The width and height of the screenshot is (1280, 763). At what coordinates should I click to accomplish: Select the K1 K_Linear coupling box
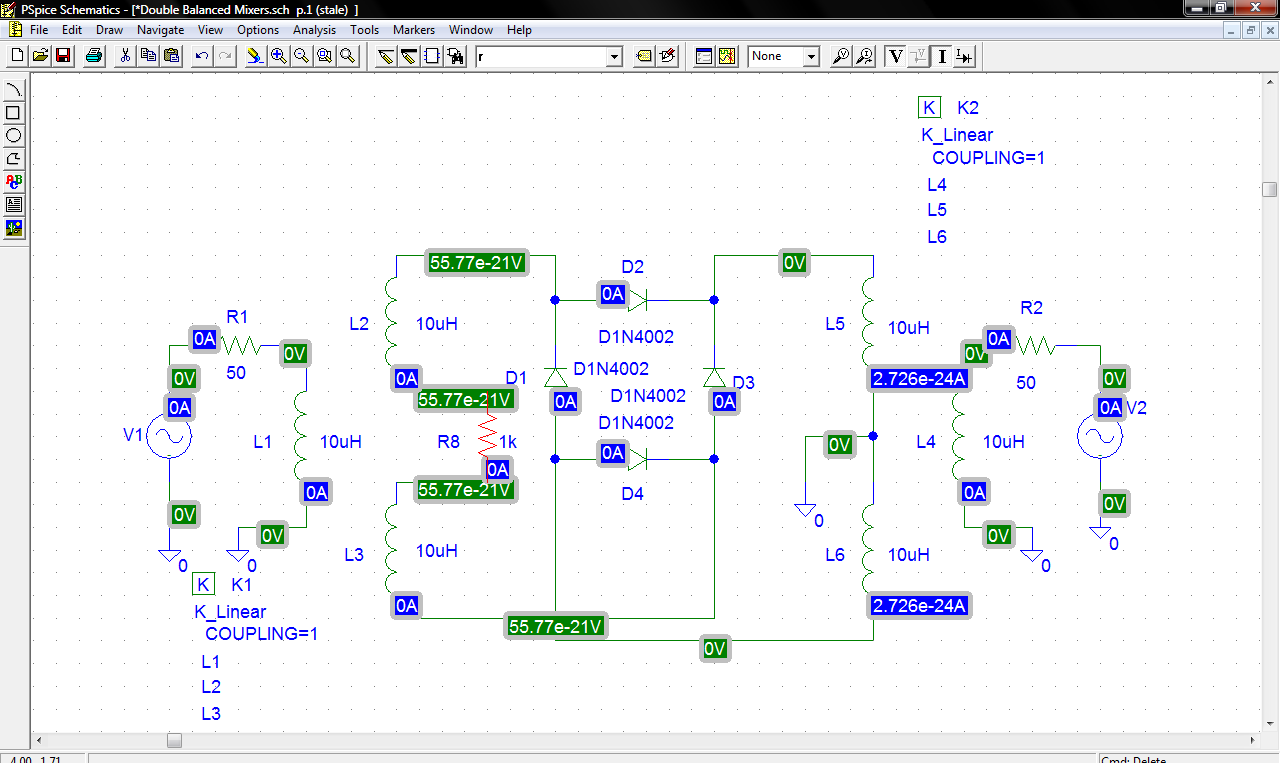click(204, 585)
